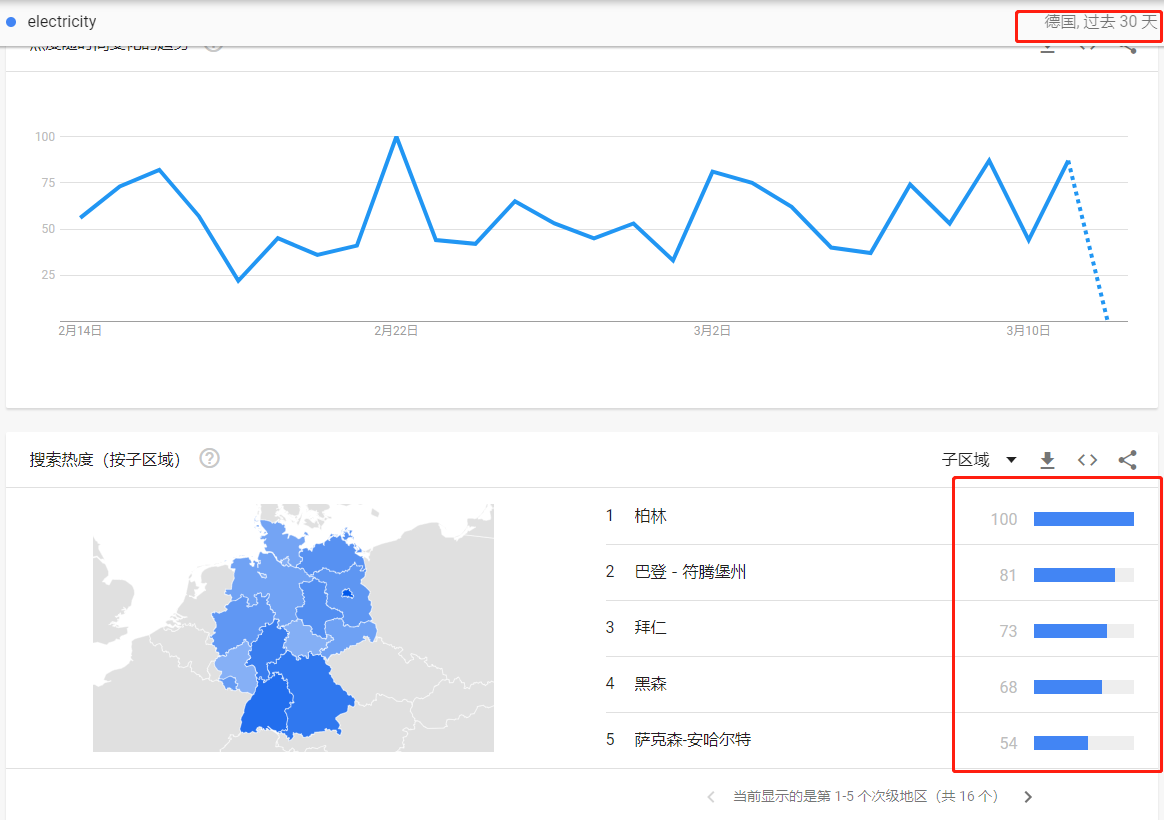The width and height of the screenshot is (1164, 820).
Task: Click the 100 peak point on trend line
Action: coord(396,137)
